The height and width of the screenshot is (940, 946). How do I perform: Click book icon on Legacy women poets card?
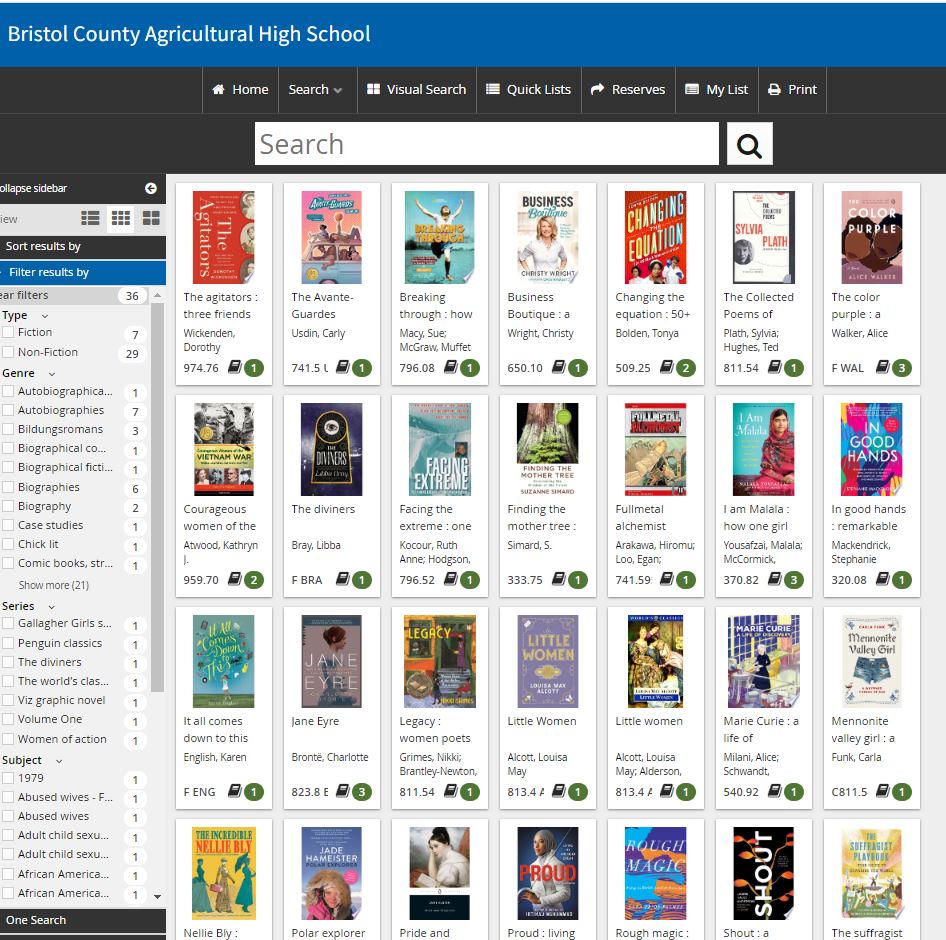click(x=451, y=790)
